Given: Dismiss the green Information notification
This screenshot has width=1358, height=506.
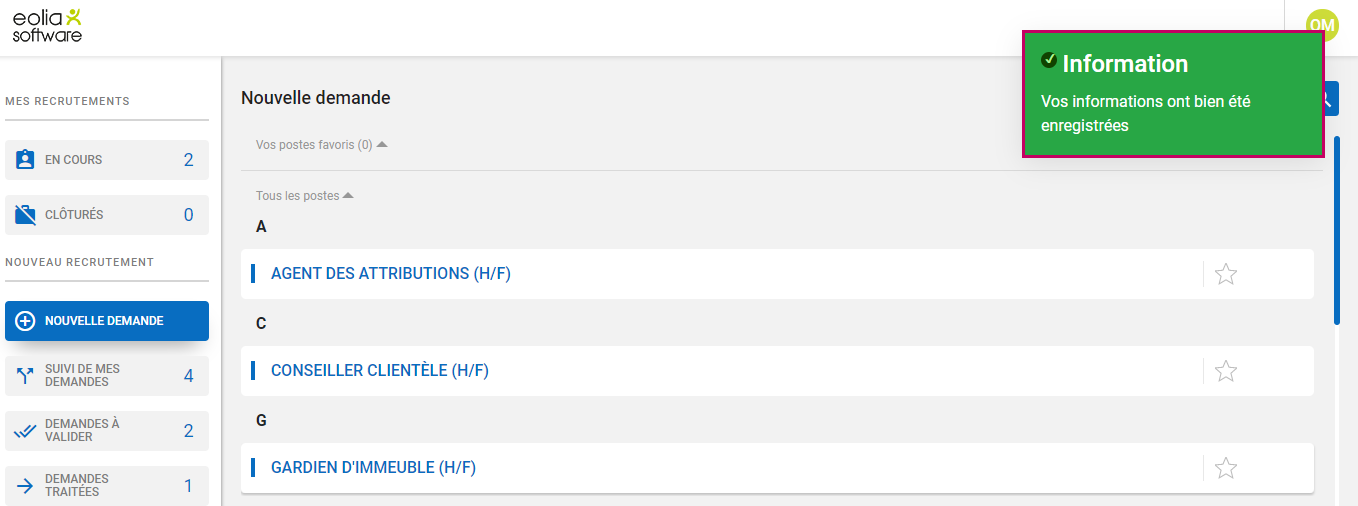Looking at the screenshot, I should point(1172,95).
